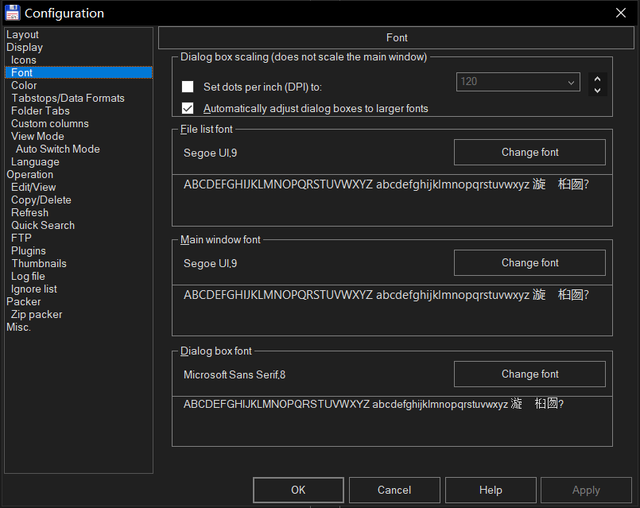This screenshot has height=508, width=640.
Task: Close the Configuration dialog
Action: tap(620, 13)
